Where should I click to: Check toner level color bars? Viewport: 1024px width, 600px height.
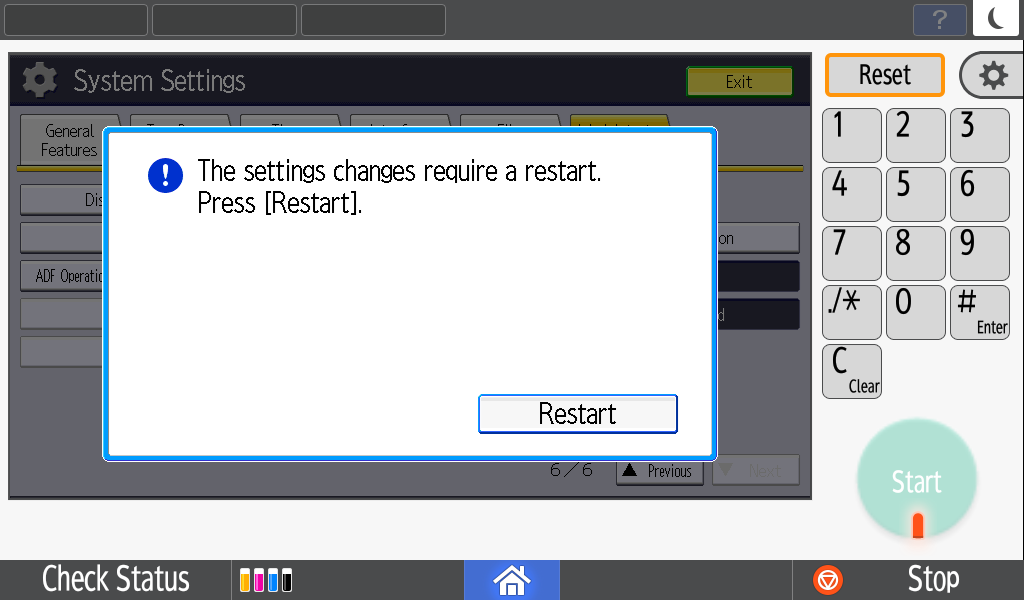[x=266, y=580]
